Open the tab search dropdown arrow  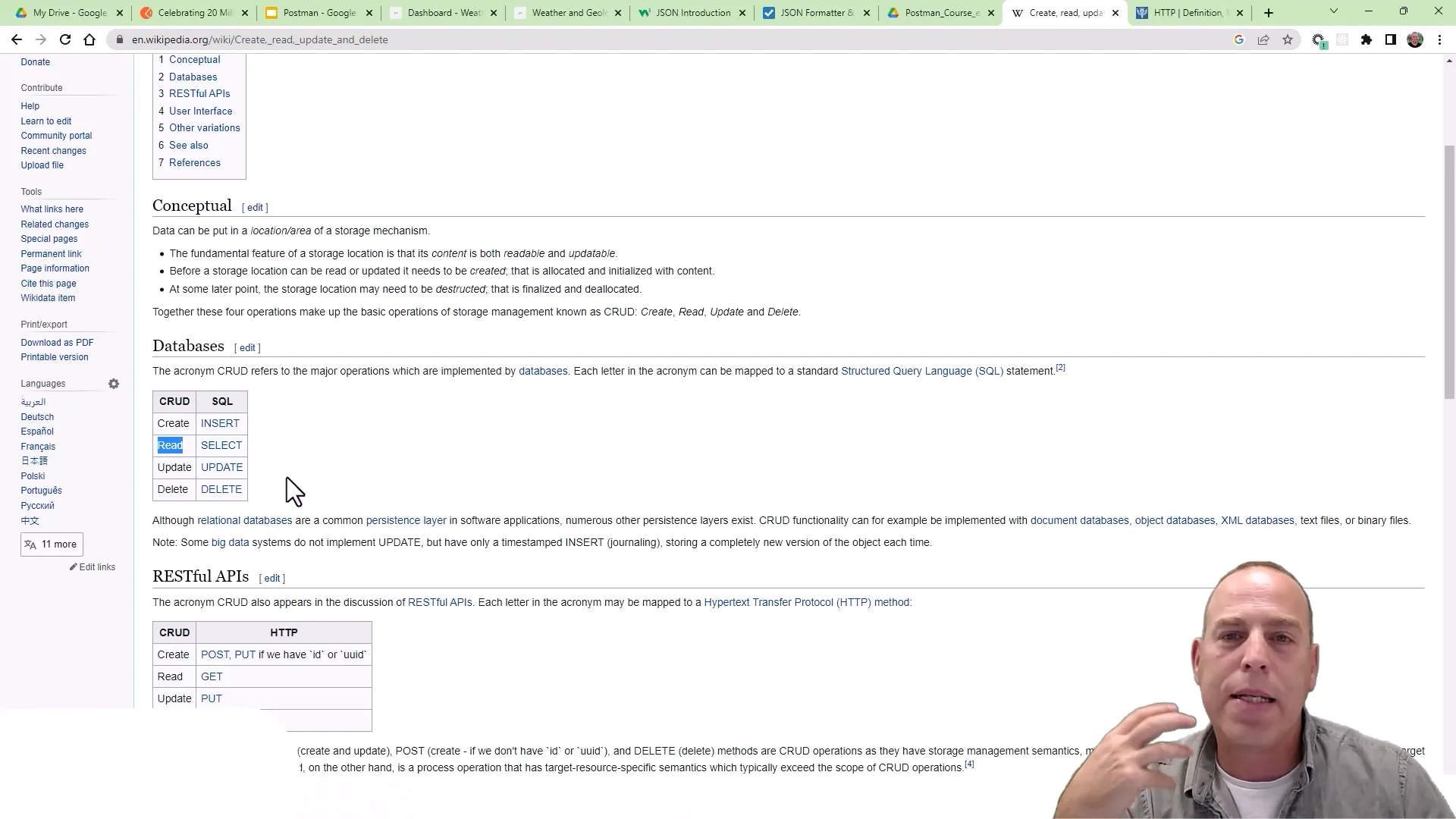[1333, 12]
